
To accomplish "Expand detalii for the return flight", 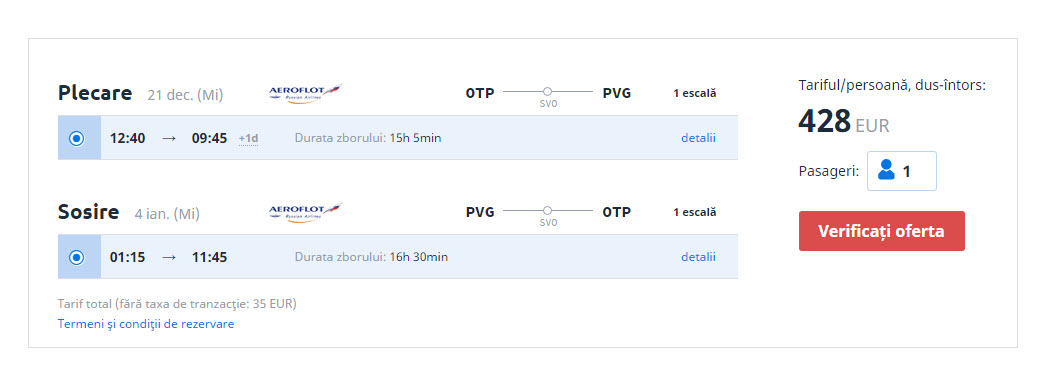I will click(x=698, y=256).
